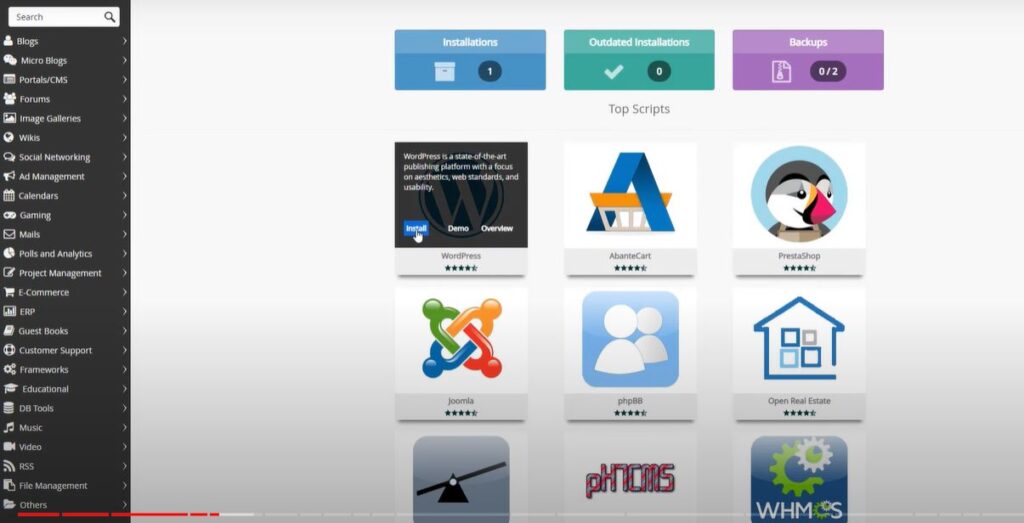Open the Backups summary box
1024x523 pixels.
tap(808, 59)
